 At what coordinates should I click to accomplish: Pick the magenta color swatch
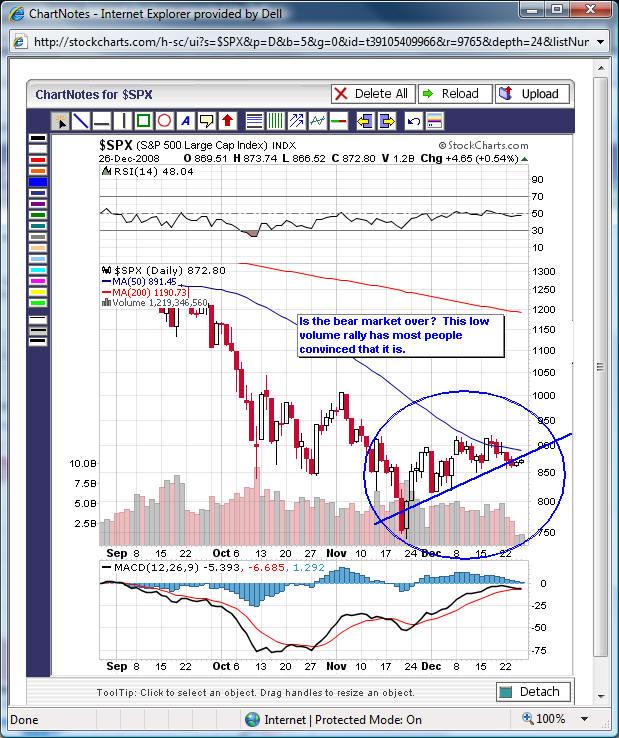click(38, 281)
